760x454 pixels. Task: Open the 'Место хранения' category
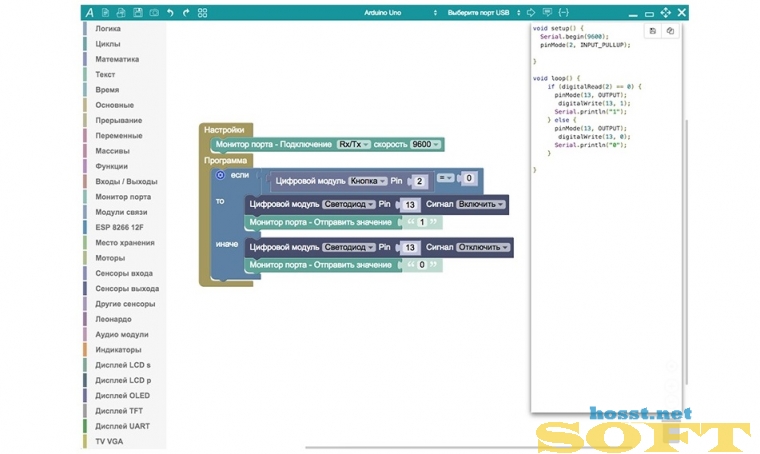click(125, 242)
